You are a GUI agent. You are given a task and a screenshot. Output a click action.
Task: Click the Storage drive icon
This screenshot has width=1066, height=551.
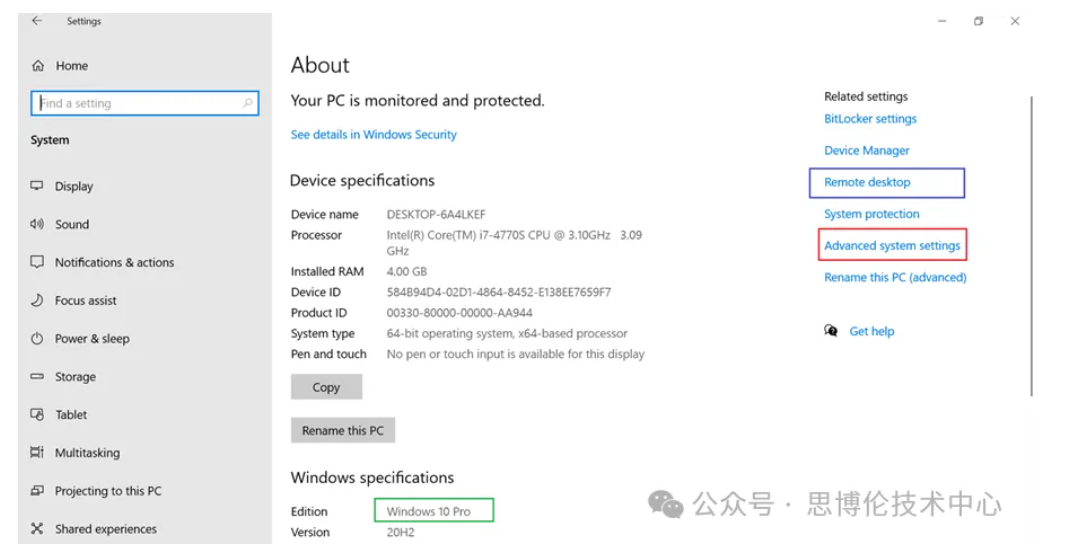[x=37, y=377]
